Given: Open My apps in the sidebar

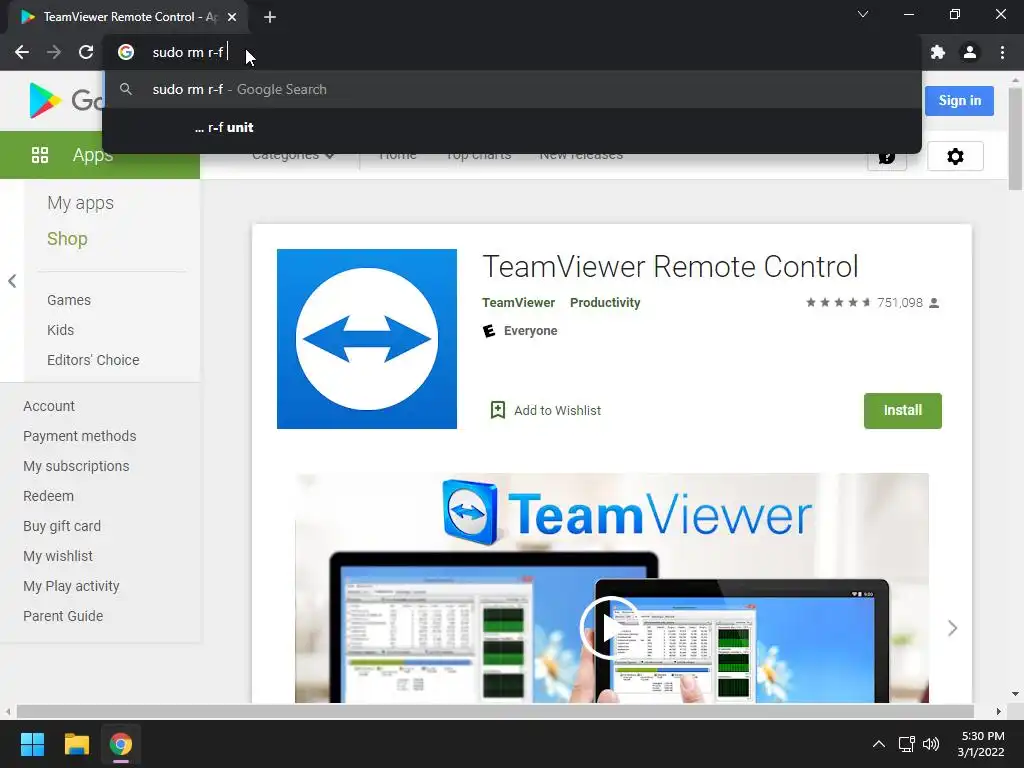Looking at the screenshot, I should click(80, 203).
